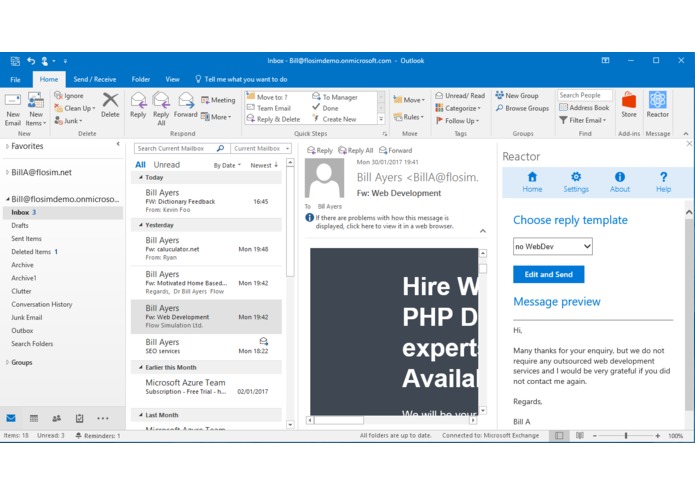Click the ribbon Reply All icon
The image size is (695, 494).
161,100
